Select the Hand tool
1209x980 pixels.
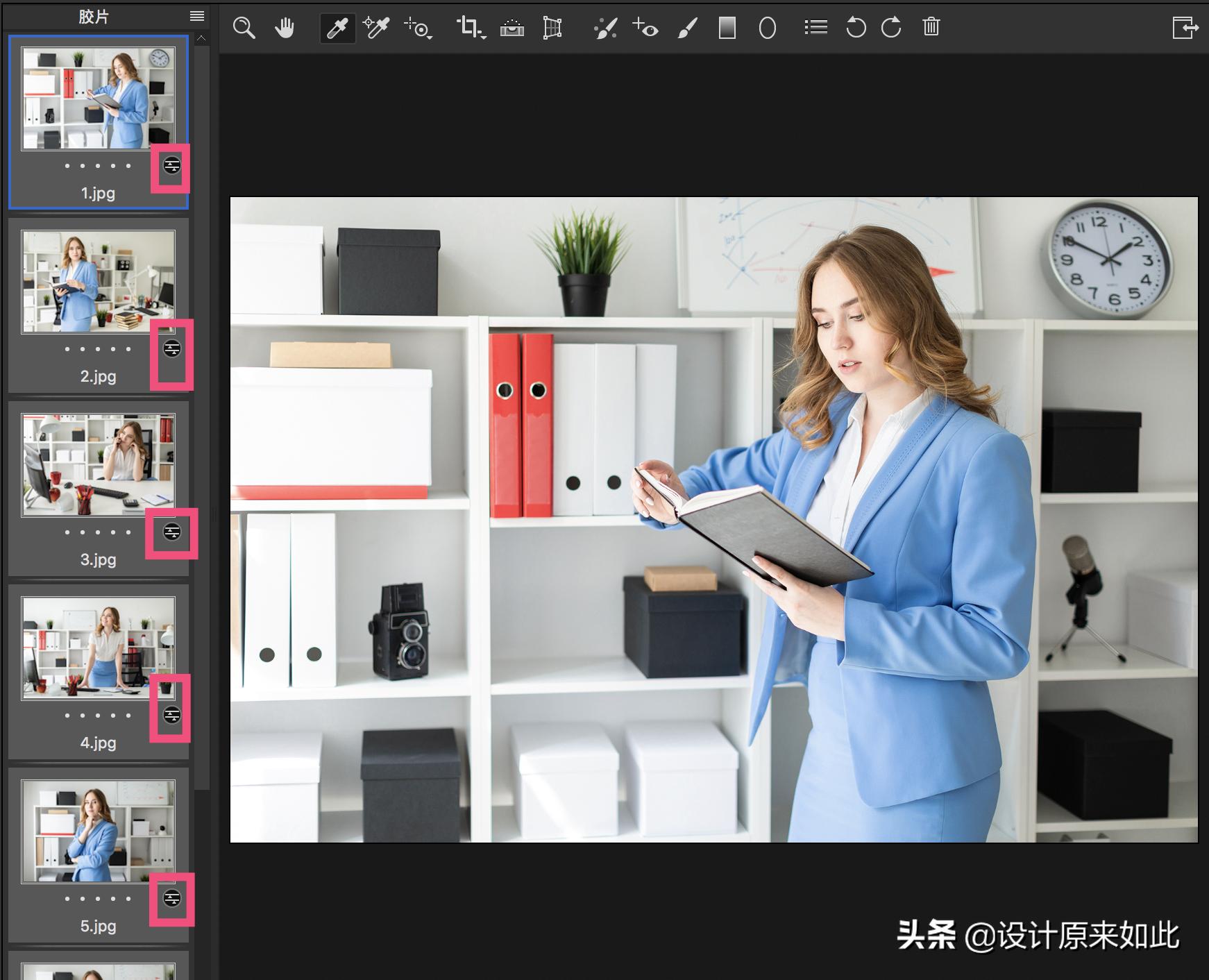click(285, 28)
